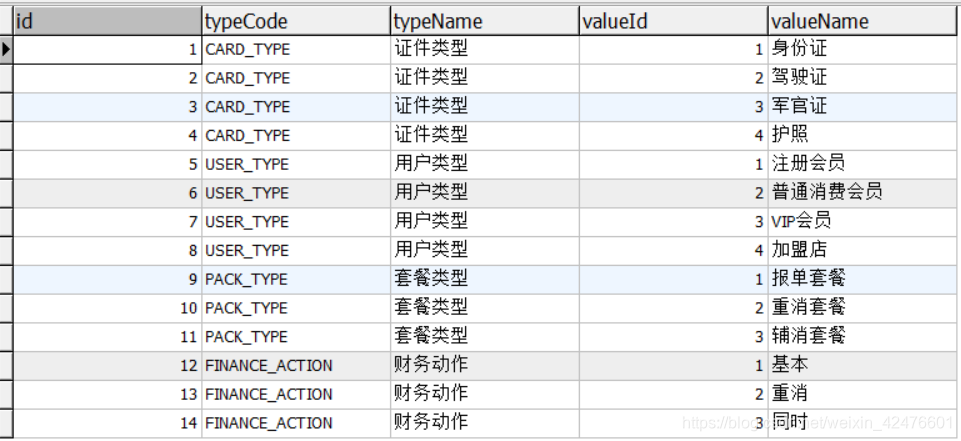
Task: Select the id cell containing 1
Action: (107, 50)
